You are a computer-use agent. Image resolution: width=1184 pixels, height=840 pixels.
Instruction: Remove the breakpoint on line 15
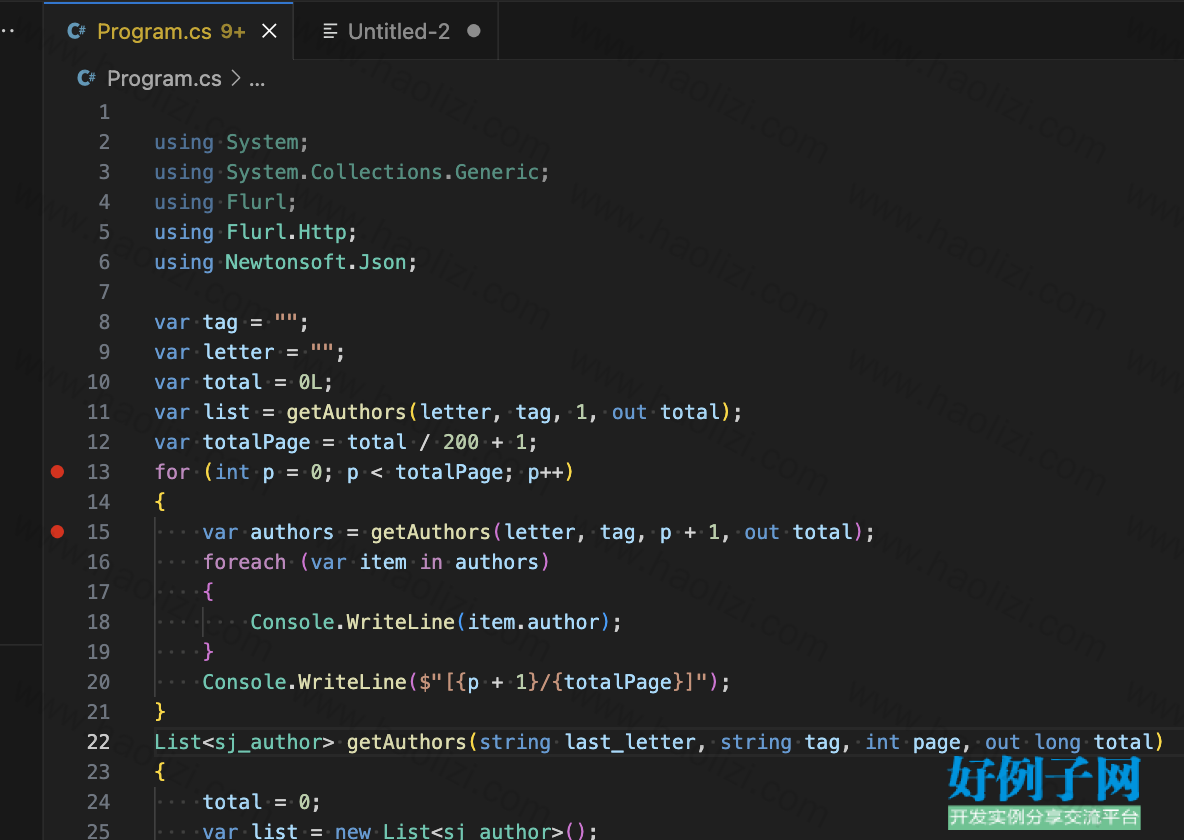(x=57, y=532)
